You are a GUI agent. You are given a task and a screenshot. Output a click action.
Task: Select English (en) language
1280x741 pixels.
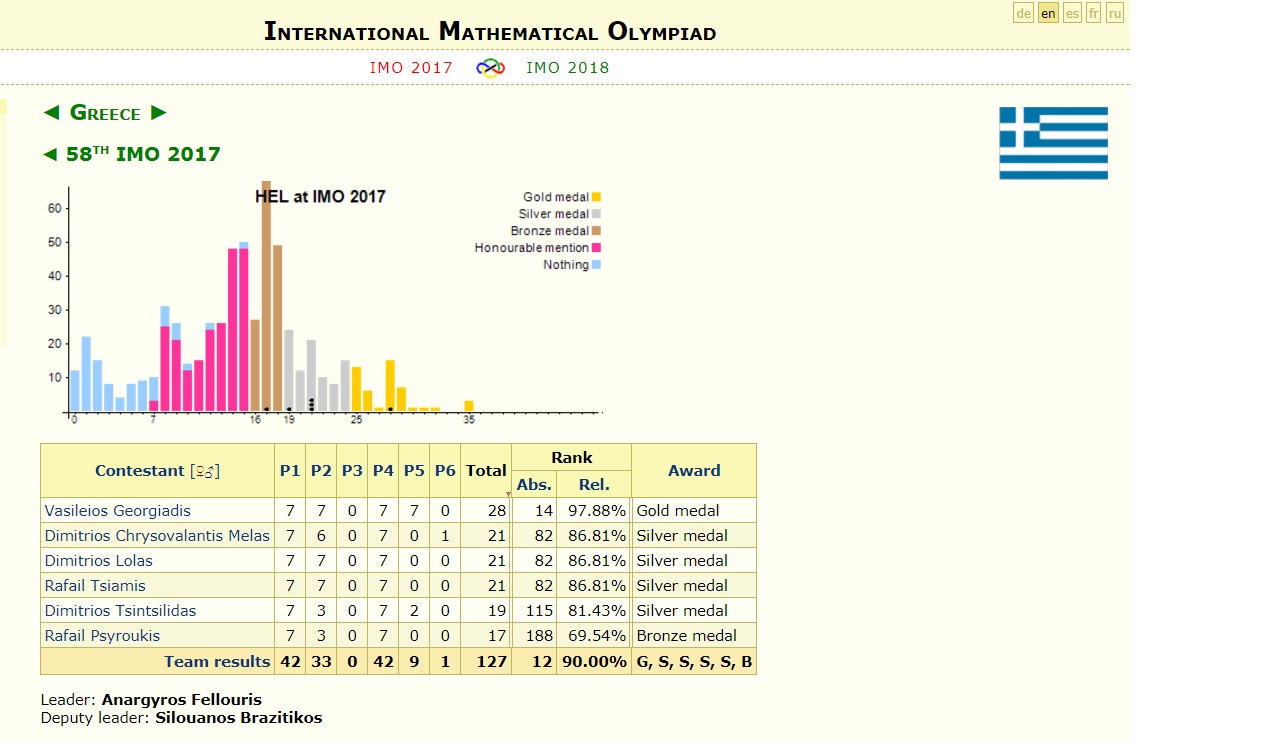tap(1048, 13)
